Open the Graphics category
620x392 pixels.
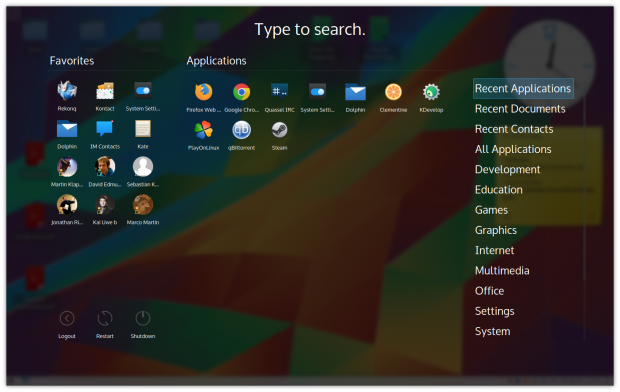pos(496,230)
